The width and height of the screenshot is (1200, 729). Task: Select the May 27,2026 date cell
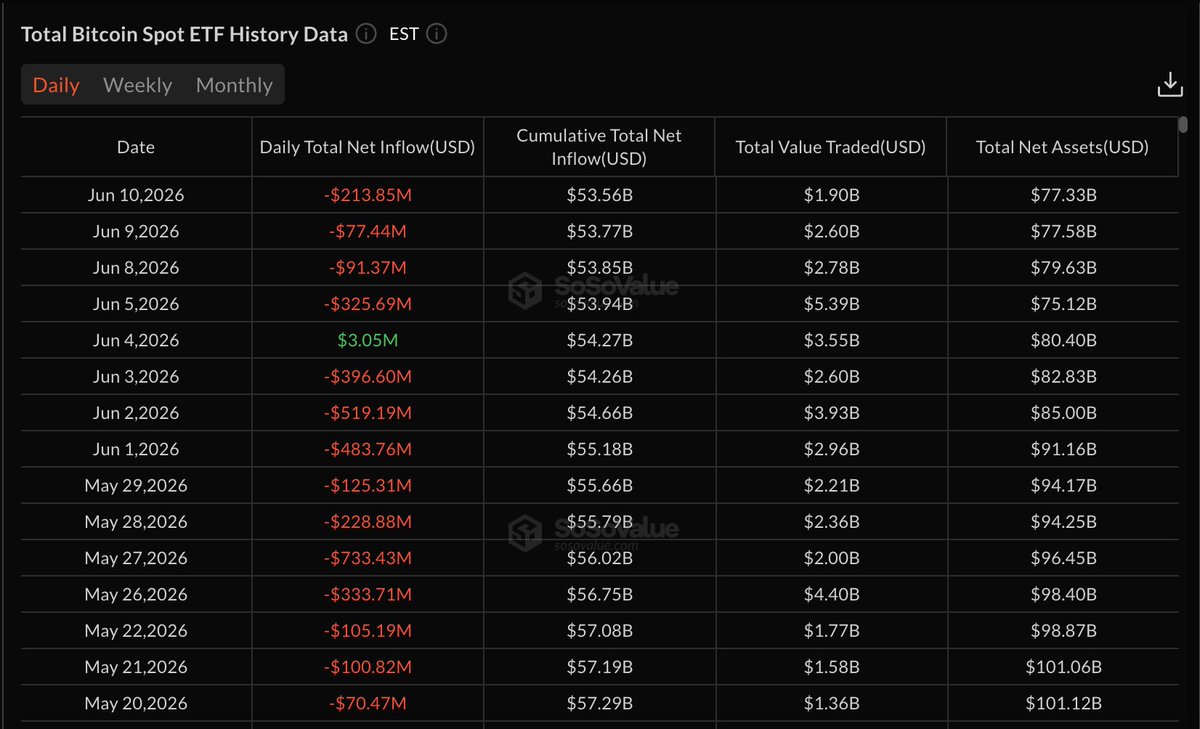click(136, 557)
